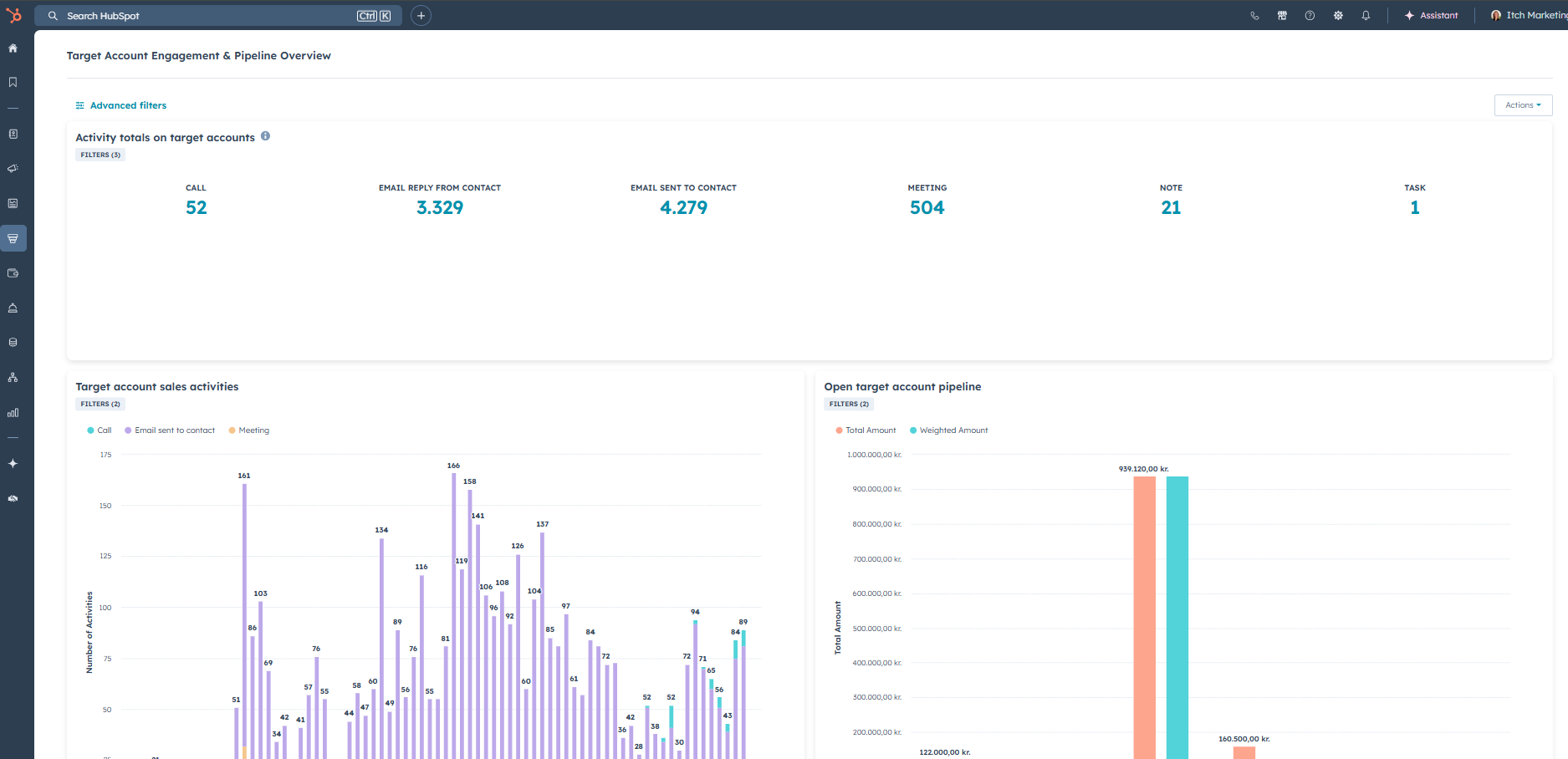Screen dimensions: 1568x759
Task: Open the Assistant from top bar
Action: pyautogui.click(x=1432, y=15)
